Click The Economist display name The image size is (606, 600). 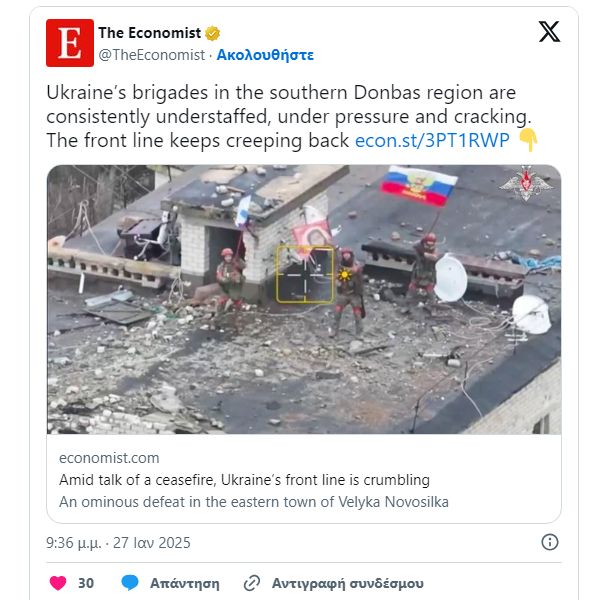(150, 33)
